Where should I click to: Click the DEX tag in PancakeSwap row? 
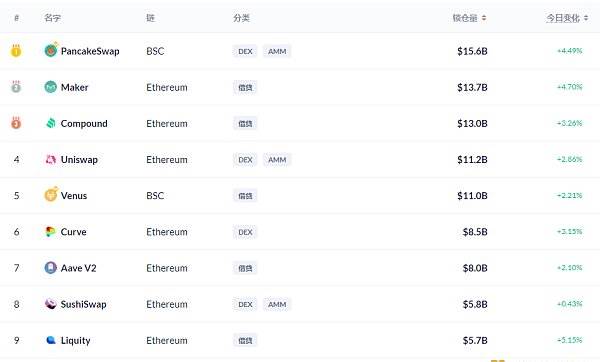(245, 51)
